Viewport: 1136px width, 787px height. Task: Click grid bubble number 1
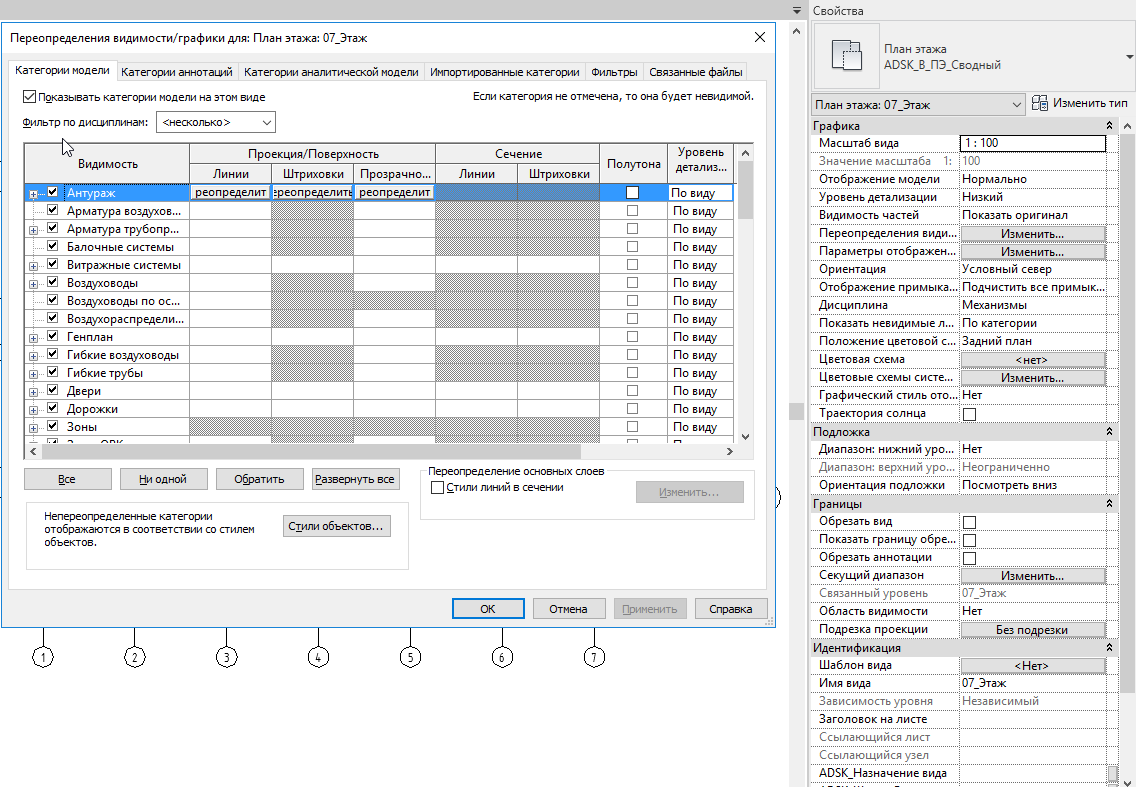pos(43,657)
